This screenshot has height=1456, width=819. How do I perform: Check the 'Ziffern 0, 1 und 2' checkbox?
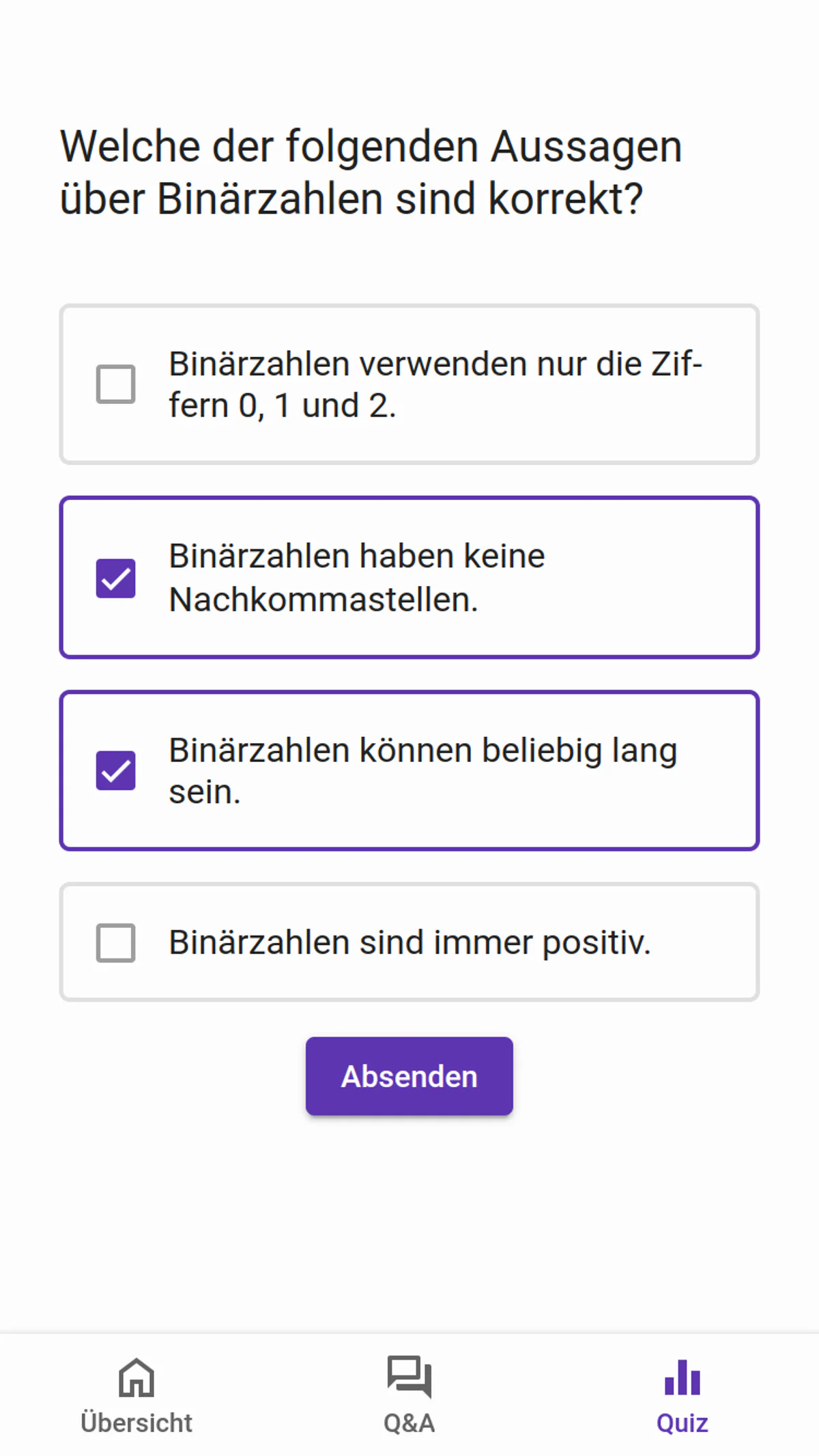pyautogui.click(x=116, y=384)
